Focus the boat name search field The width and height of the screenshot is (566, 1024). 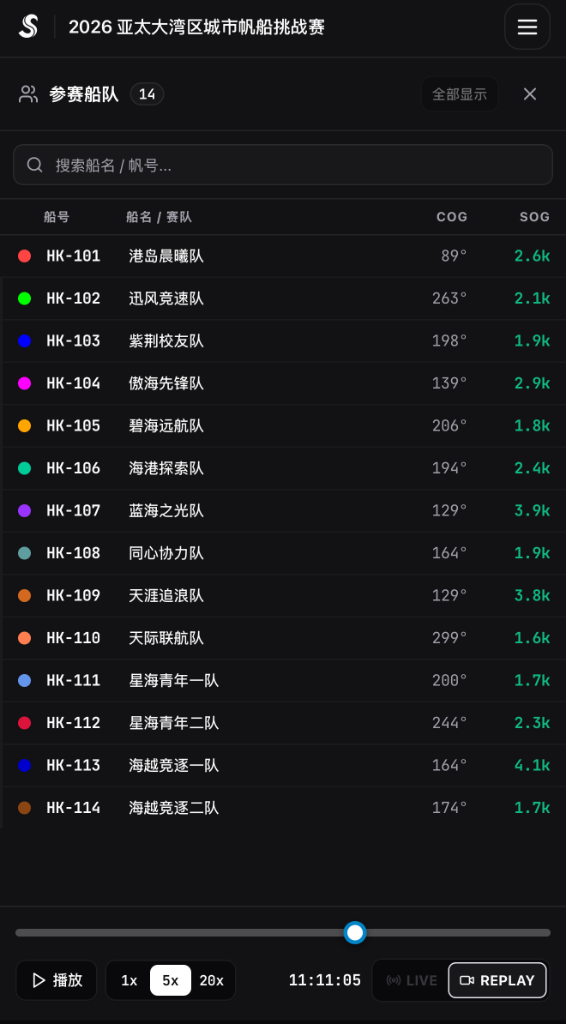pos(283,165)
